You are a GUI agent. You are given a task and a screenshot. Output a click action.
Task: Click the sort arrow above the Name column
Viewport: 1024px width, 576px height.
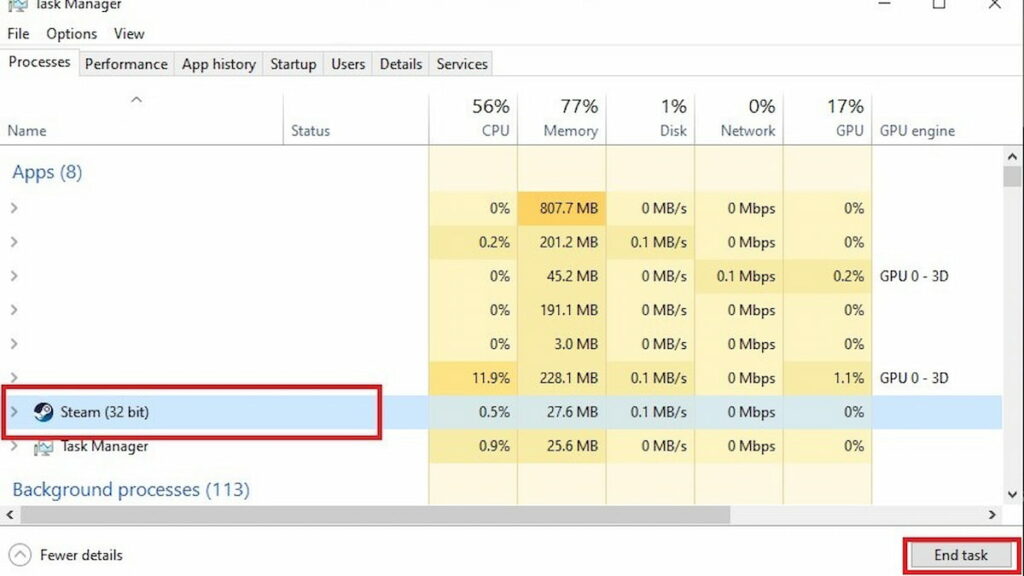(137, 99)
